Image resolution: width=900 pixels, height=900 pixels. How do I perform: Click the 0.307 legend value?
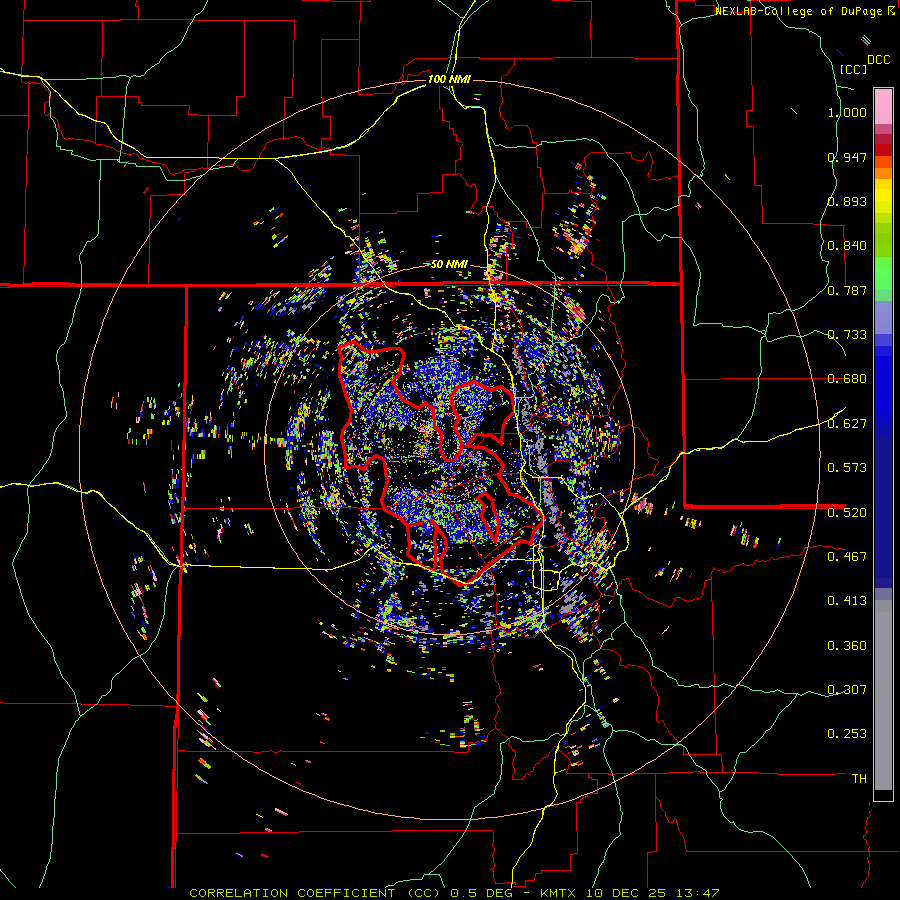point(847,689)
